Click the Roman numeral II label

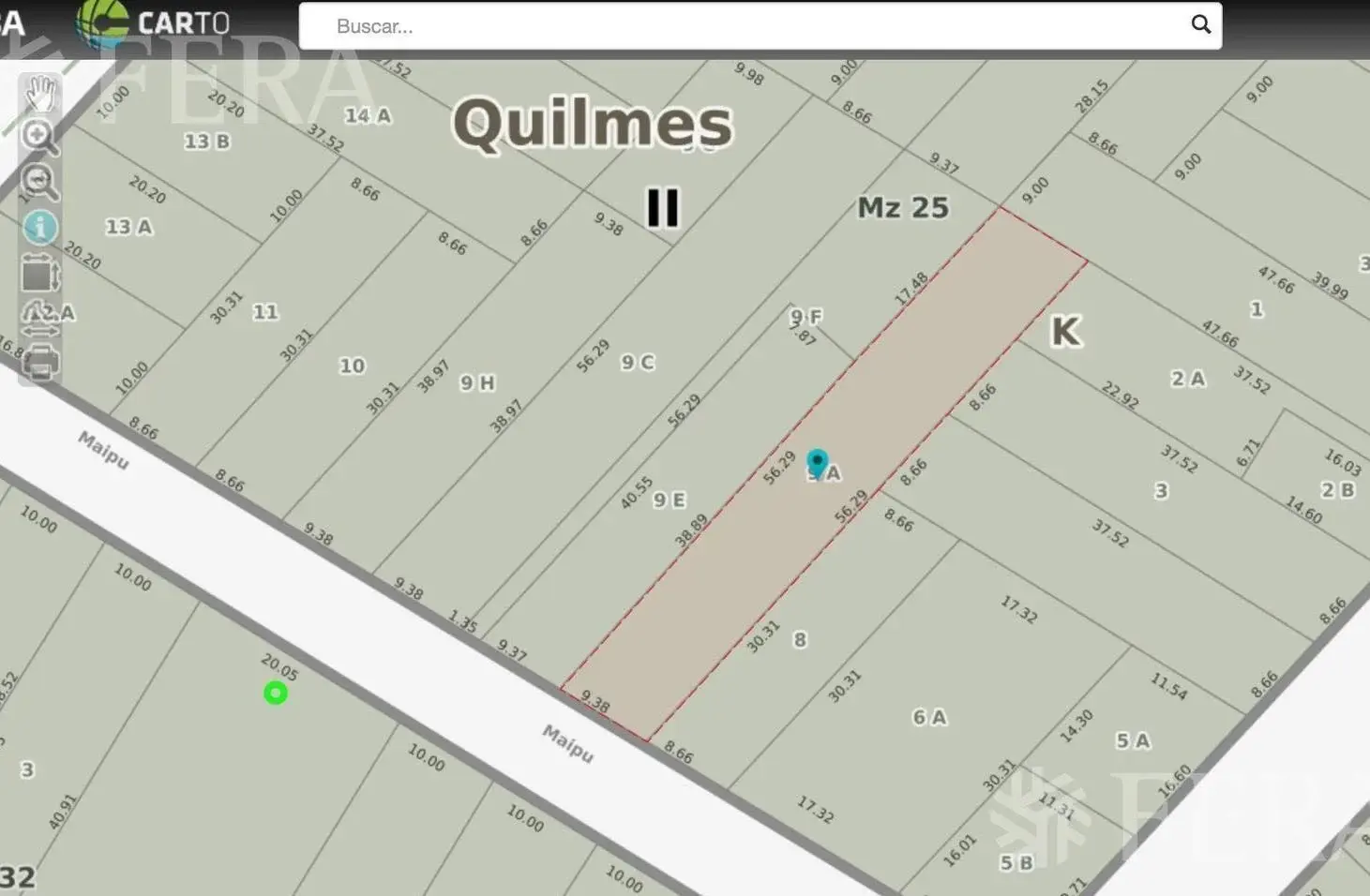click(x=663, y=207)
